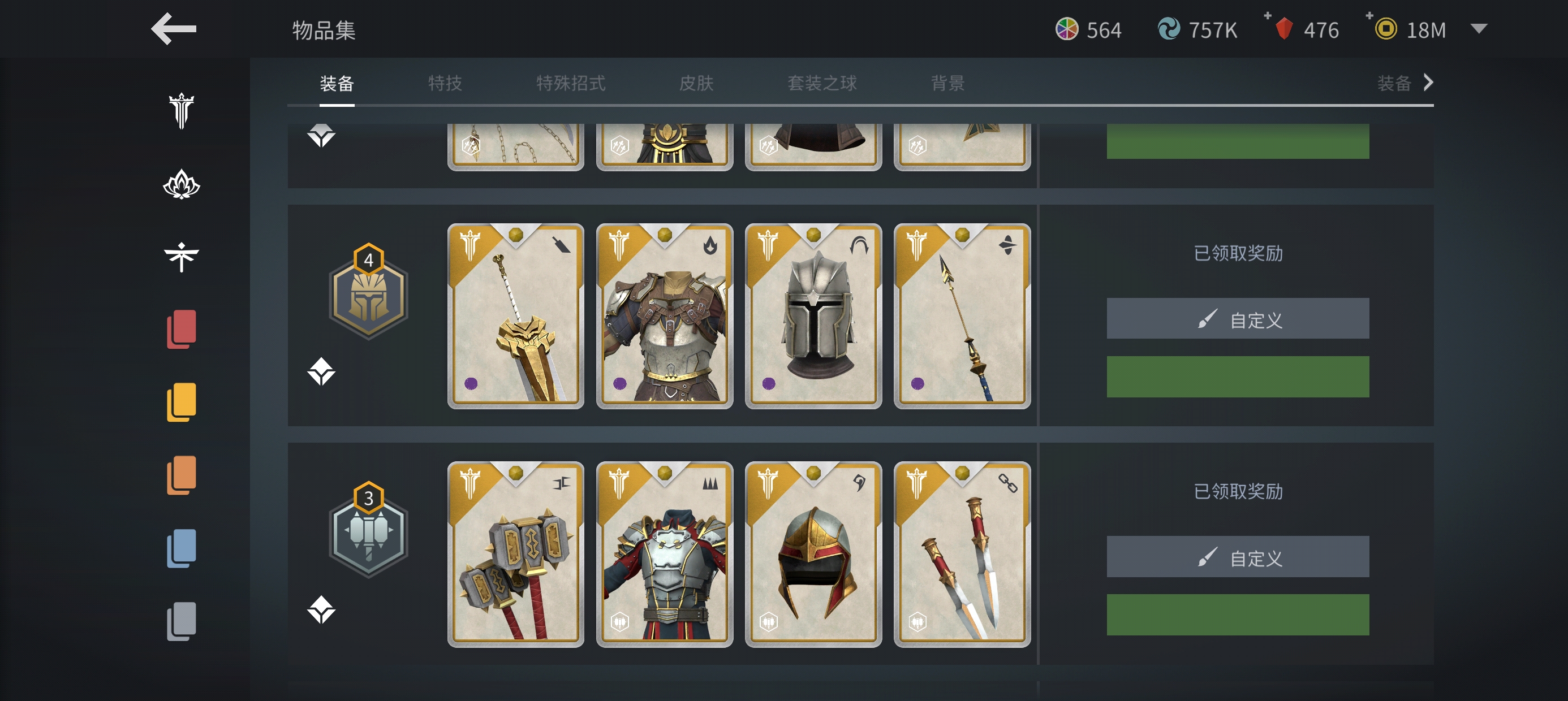Open the currency dropdown arrow
Viewport: 1568px width, 701px height.
[1479, 29]
